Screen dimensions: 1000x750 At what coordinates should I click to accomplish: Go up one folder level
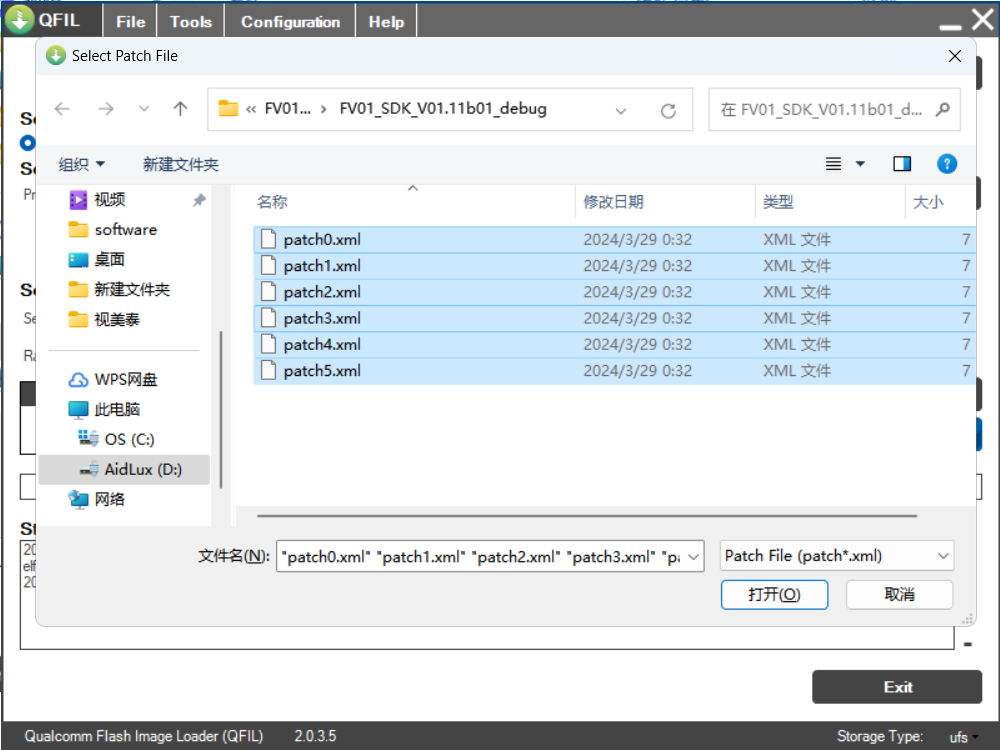tap(180, 109)
